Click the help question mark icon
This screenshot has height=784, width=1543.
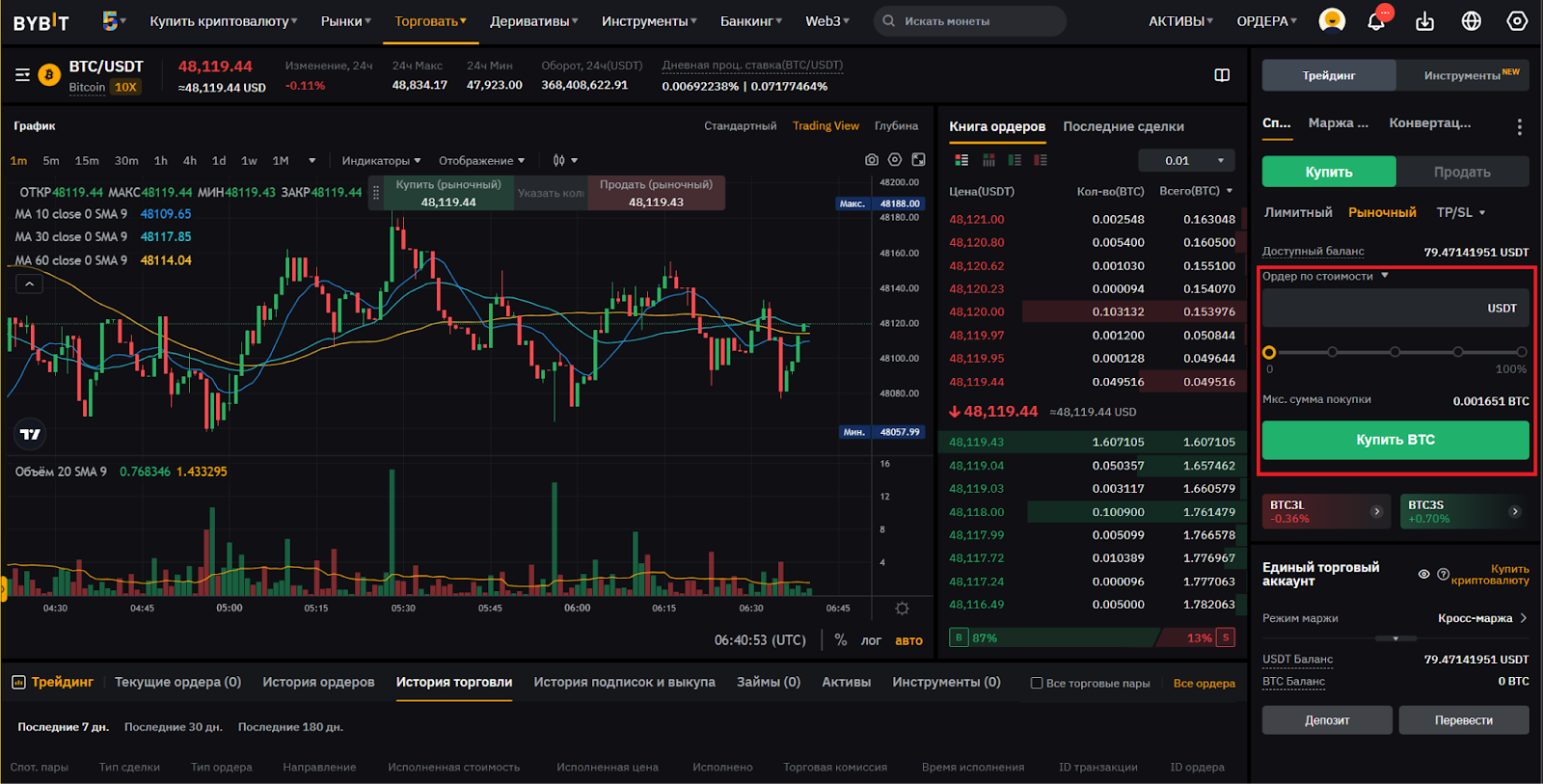pos(1443,574)
